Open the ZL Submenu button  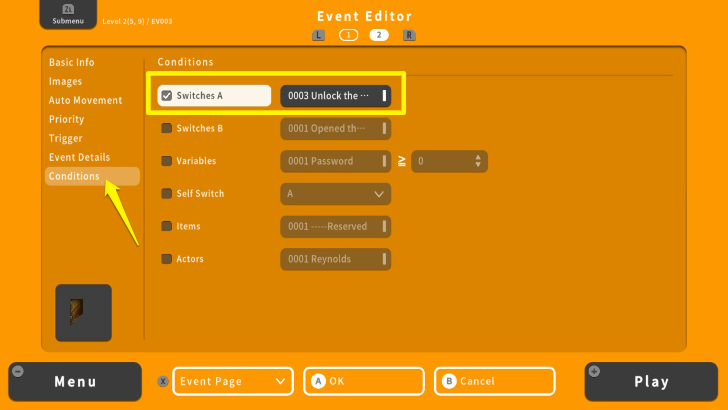(68, 14)
